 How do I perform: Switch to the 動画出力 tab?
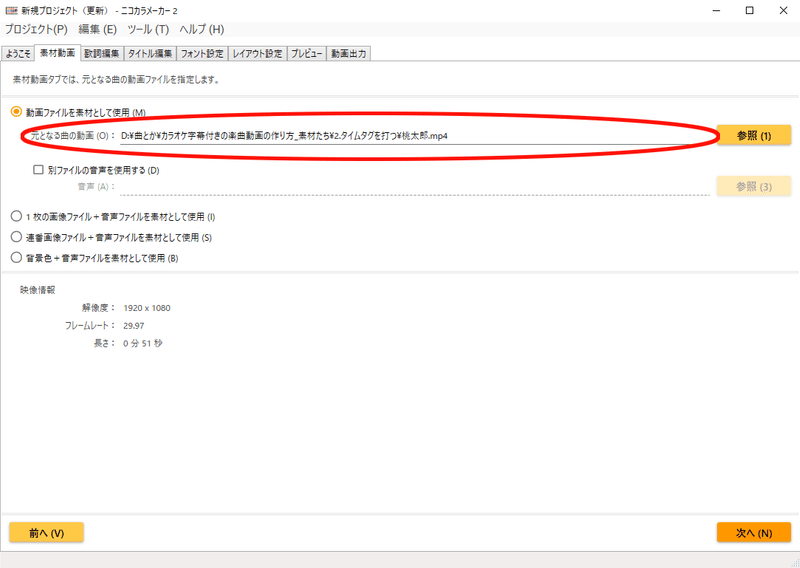[348, 54]
